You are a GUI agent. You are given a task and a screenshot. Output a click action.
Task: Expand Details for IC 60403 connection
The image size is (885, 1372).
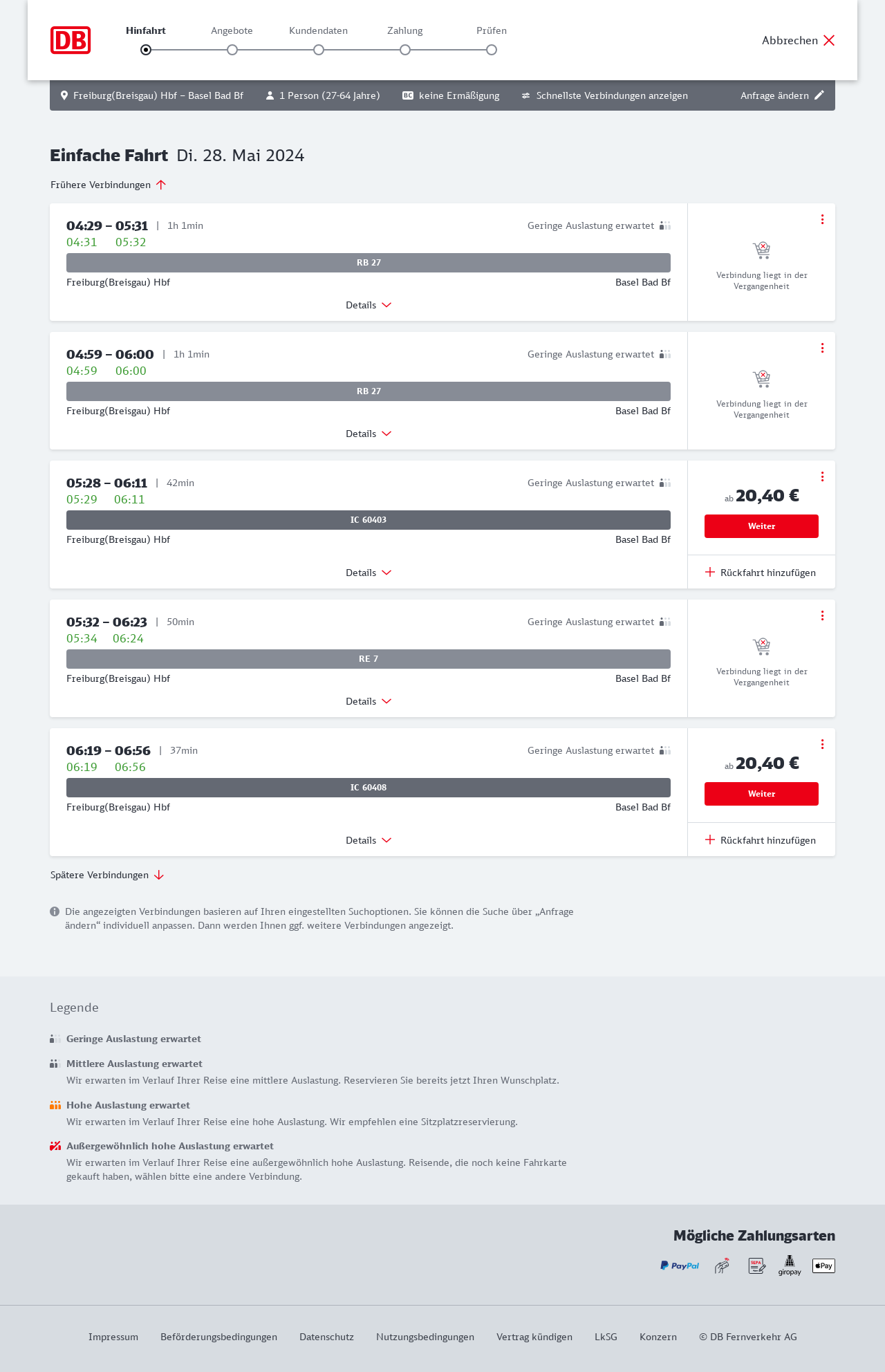coord(369,573)
